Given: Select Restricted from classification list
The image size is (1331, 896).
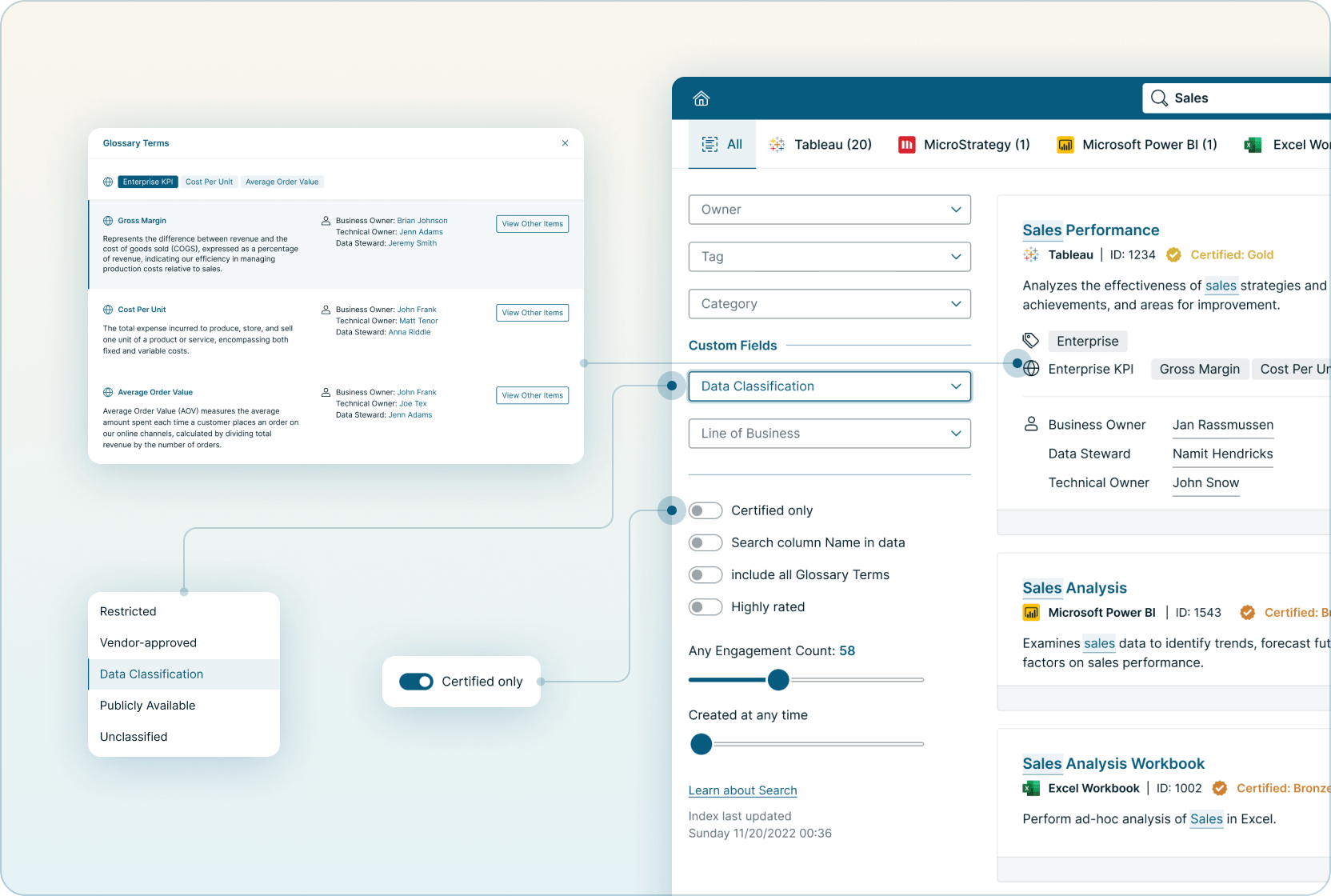Looking at the screenshot, I should pyautogui.click(x=184, y=611).
